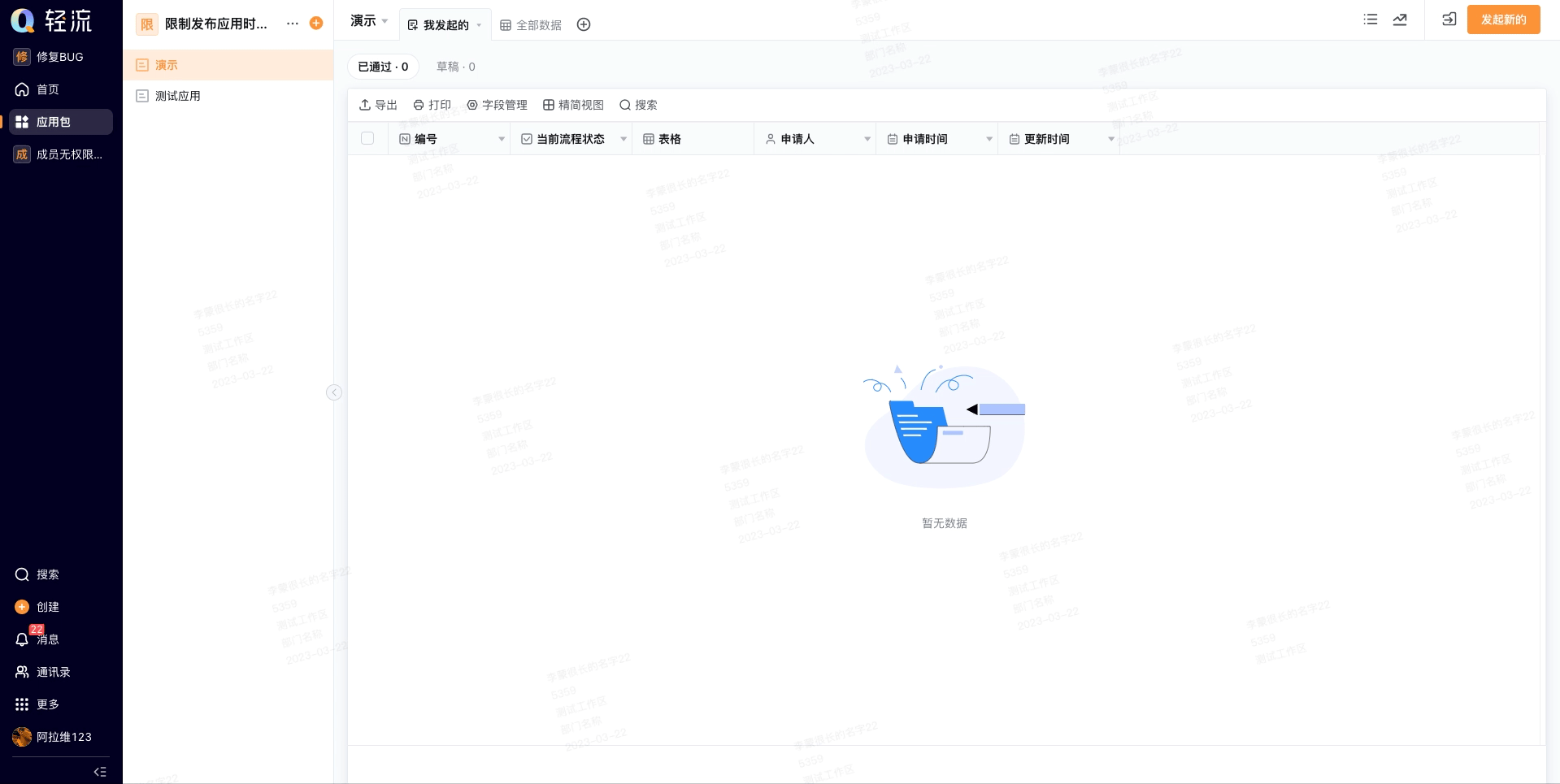Open 成员无权限 sidebar item

(61, 154)
